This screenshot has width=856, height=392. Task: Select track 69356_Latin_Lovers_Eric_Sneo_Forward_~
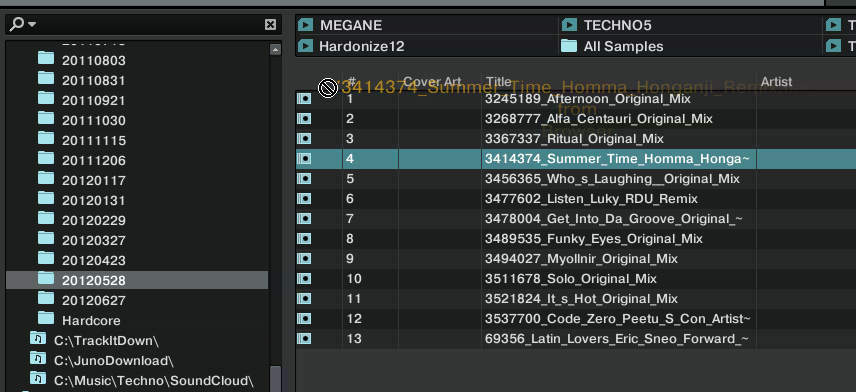coord(616,339)
